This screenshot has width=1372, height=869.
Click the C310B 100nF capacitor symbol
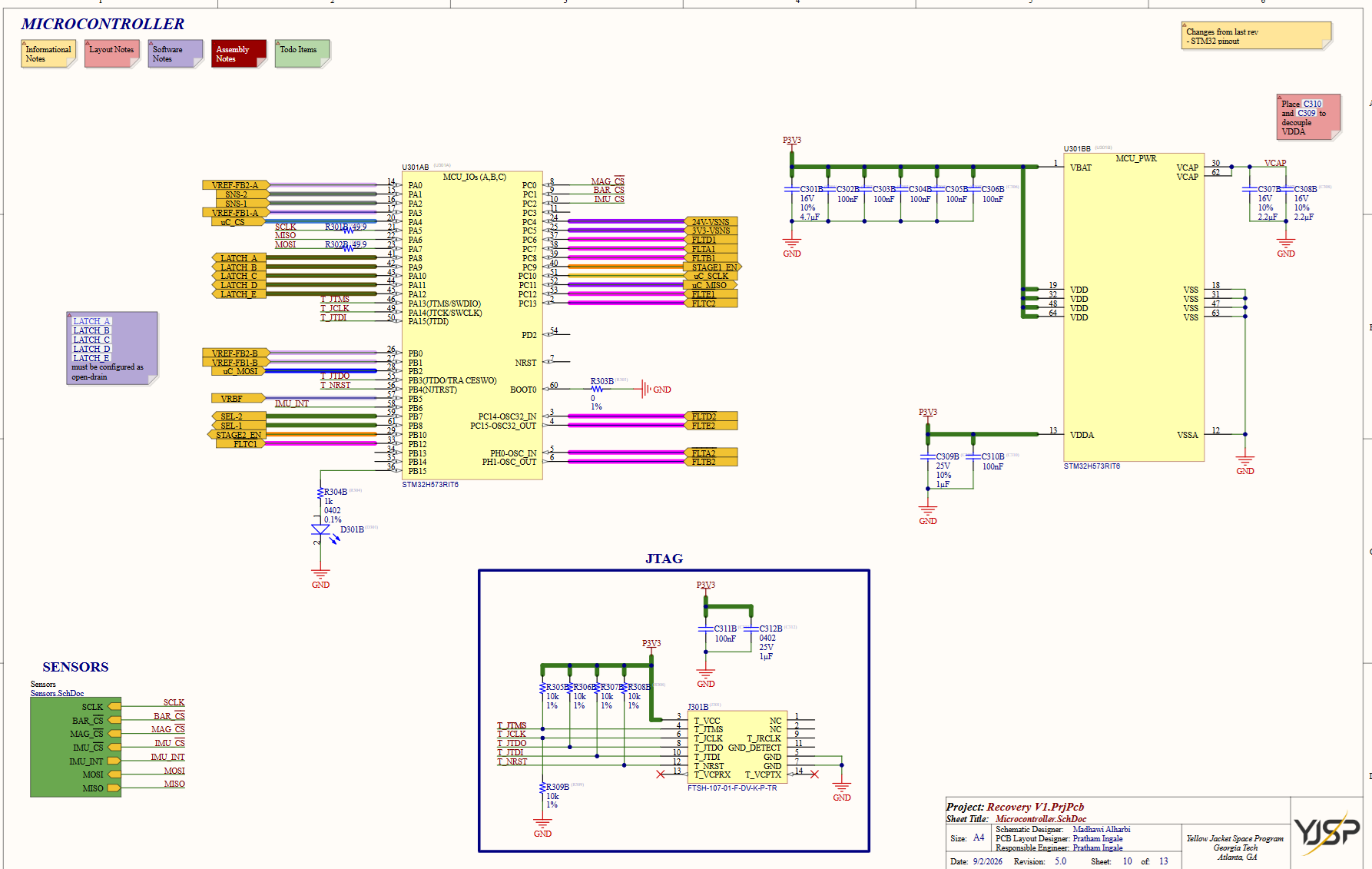click(973, 456)
